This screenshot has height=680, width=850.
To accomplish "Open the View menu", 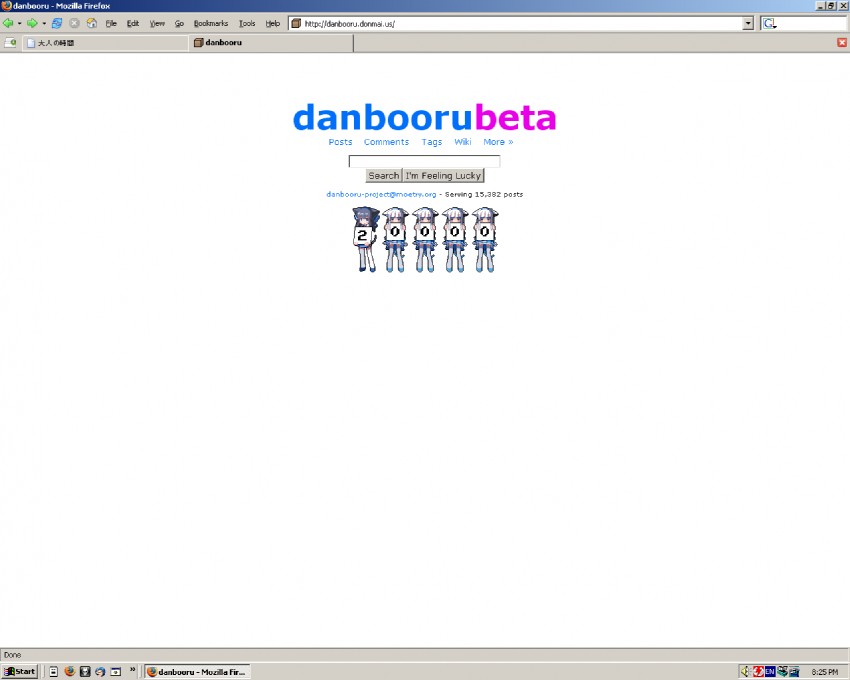I will 157,24.
